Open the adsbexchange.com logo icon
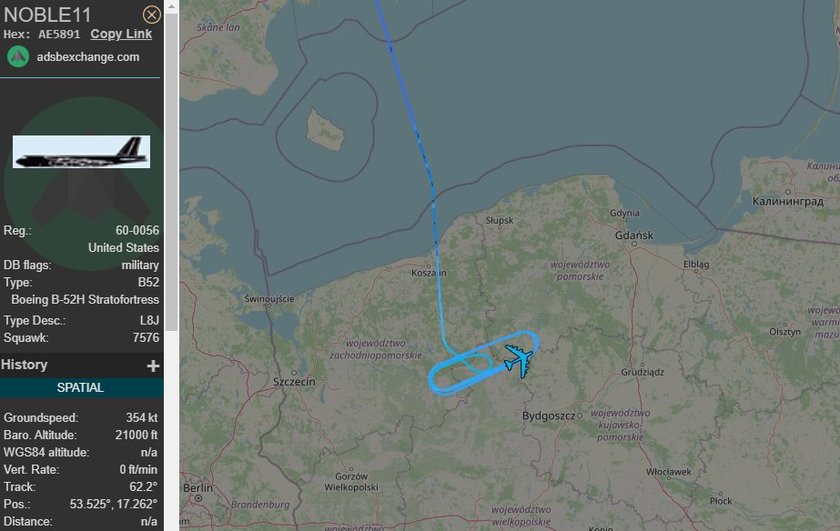Screen dimensions: 840x531 18,57
